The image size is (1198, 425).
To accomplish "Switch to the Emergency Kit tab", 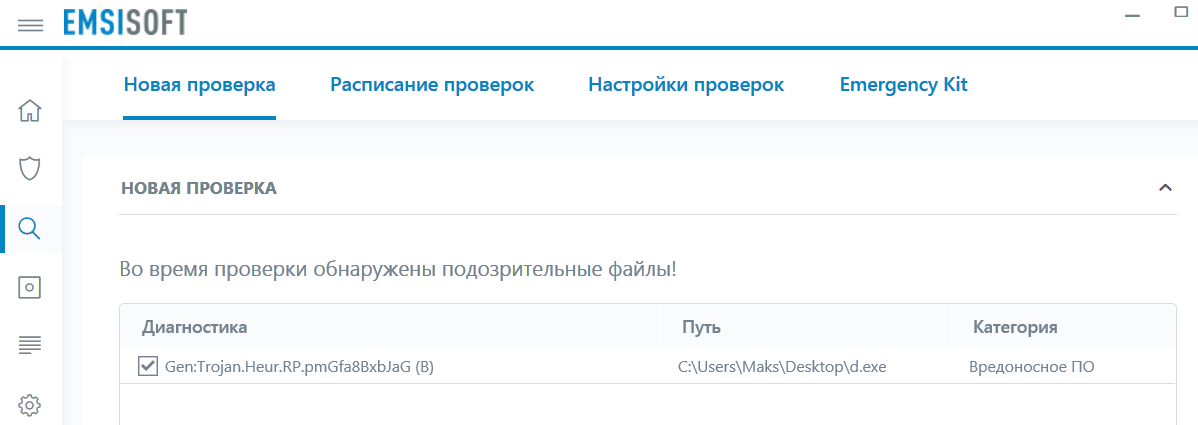I will tap(904, 85).
